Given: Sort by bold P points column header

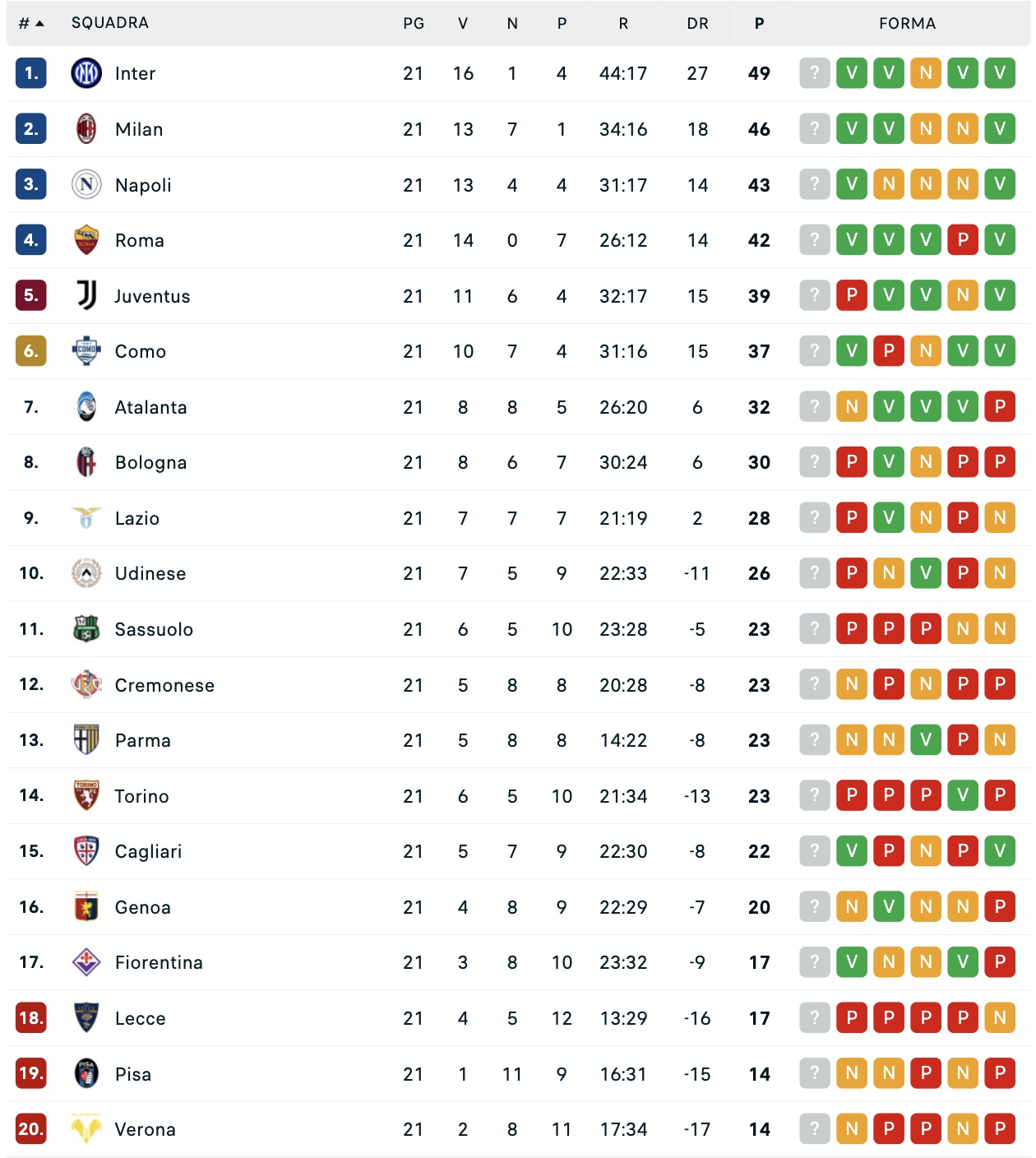Looking at the screenshot, I should [x=759, y=23].
